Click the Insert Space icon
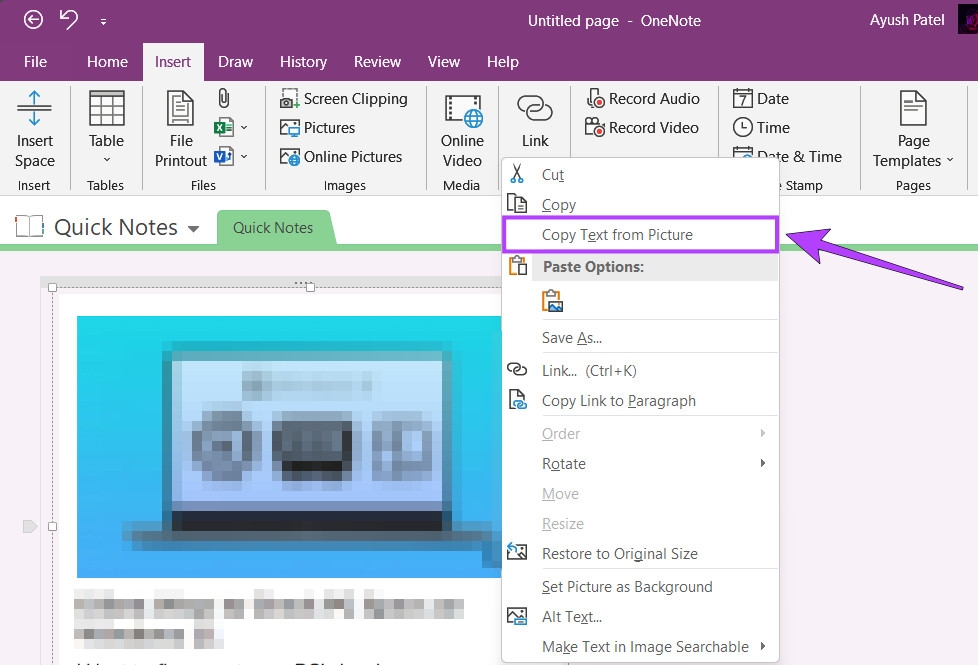978x665 pixels. [34, 109]
